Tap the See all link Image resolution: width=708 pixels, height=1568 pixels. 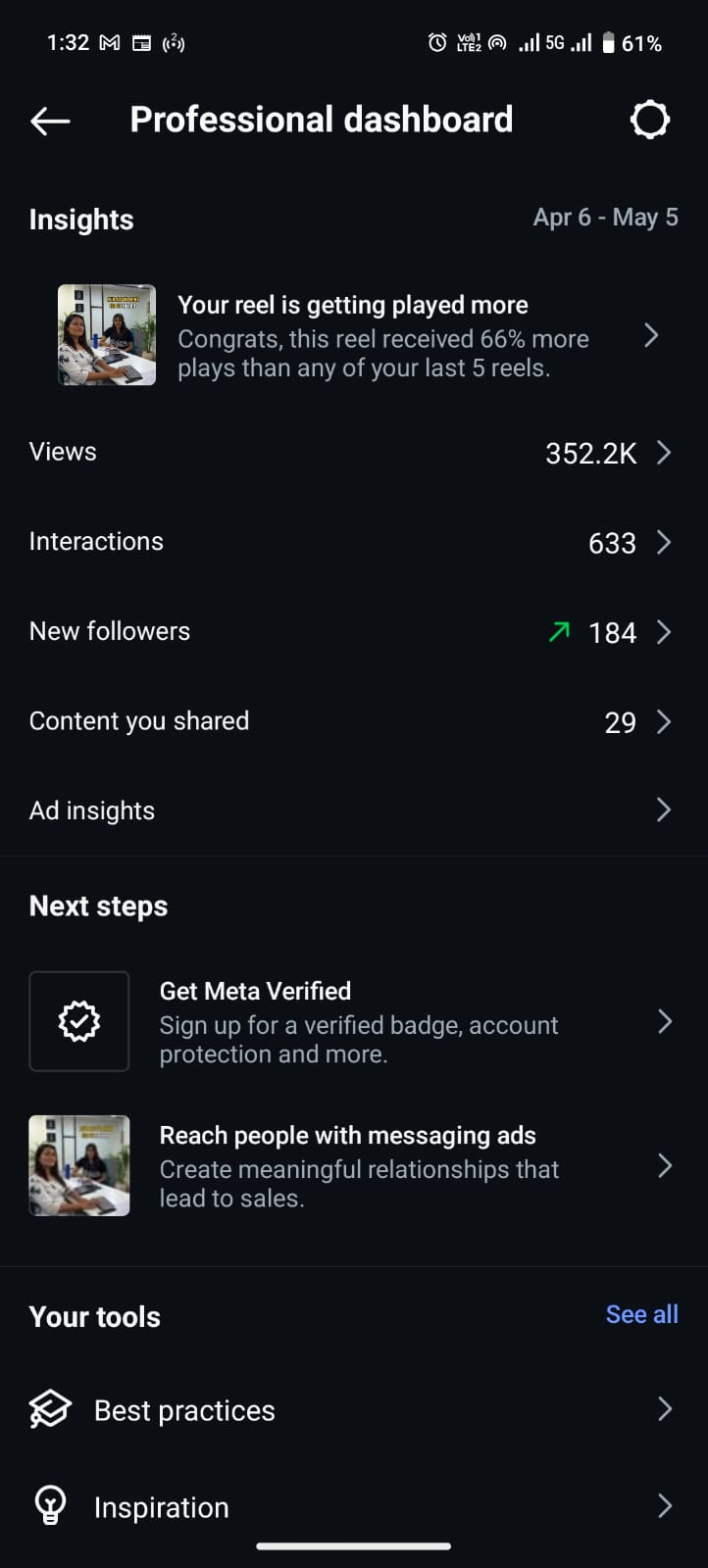pos(641,1314)
